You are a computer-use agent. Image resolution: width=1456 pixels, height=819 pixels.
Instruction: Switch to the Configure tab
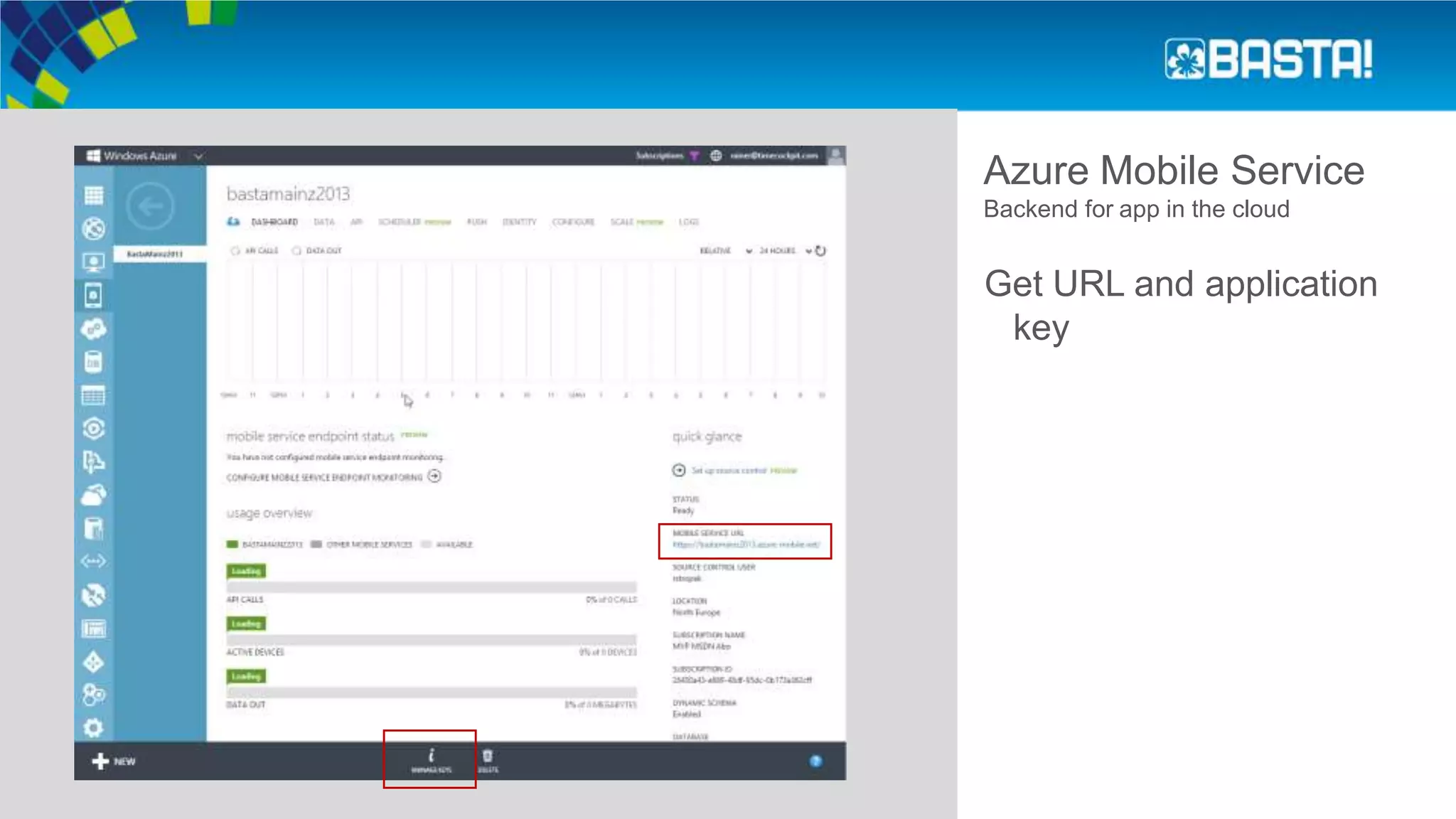pos(573,222)
